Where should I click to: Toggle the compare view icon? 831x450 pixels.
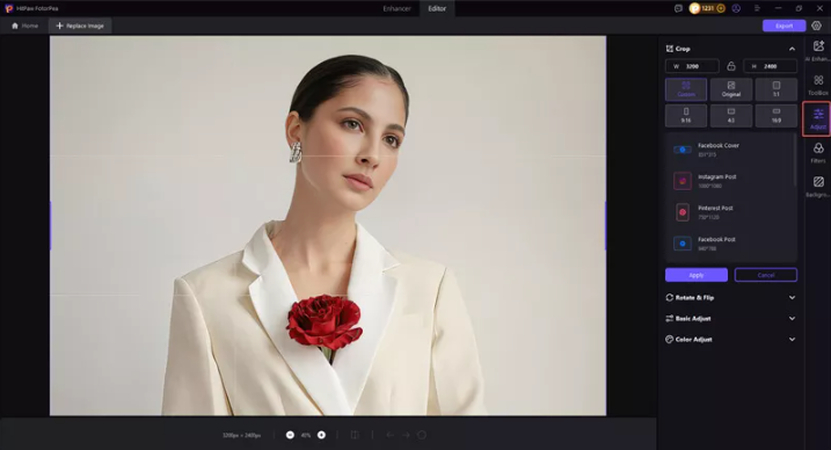[x=355, y=435]
